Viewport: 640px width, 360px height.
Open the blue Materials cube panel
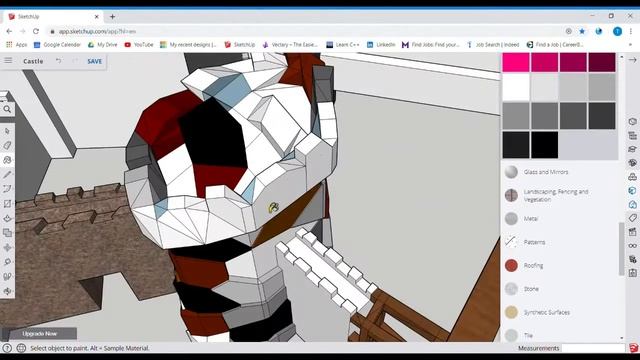click(x=632, y=191)
